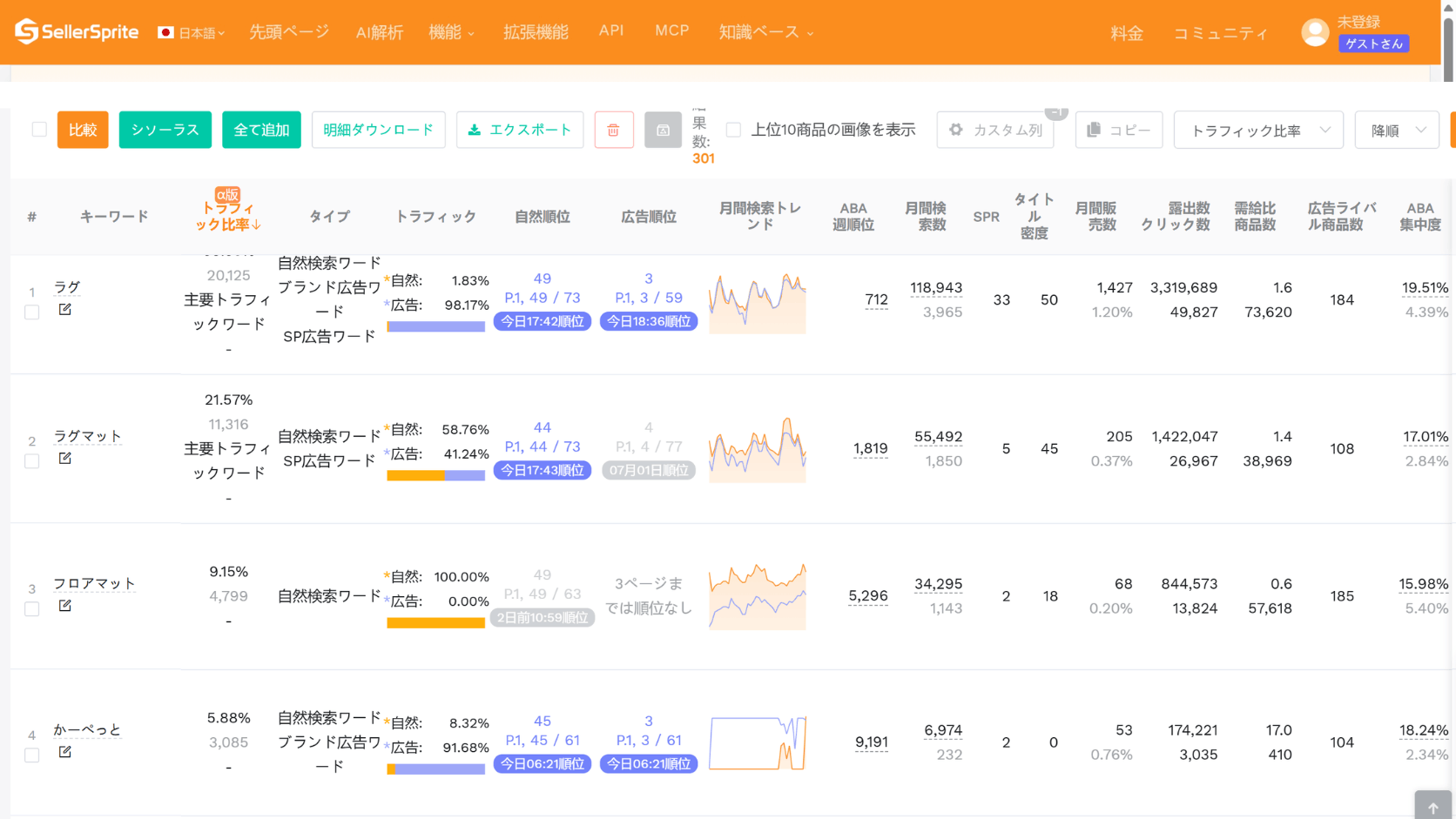Viewport: 1456px width, 819px height.
Task: Check the row checkbox for ラグマット
Action: click(x=32, y=461)
